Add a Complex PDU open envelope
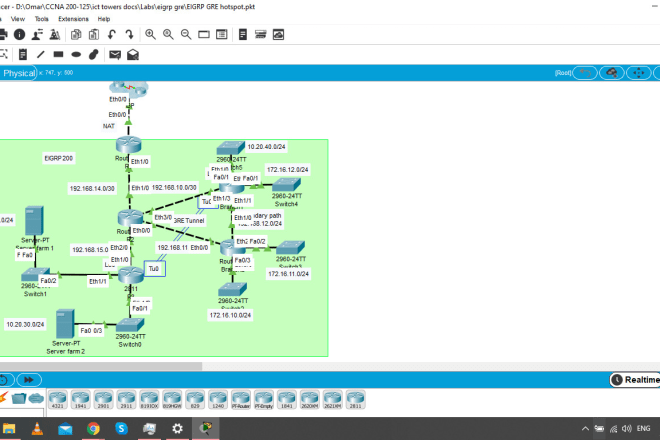This screenshot has width=660, height=440. pos(133,54)
